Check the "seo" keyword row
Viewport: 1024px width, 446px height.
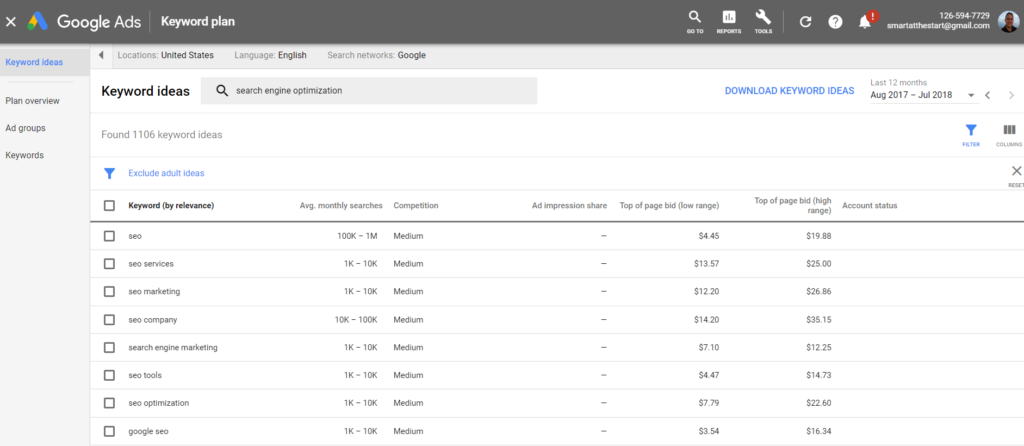click(109, 236)
